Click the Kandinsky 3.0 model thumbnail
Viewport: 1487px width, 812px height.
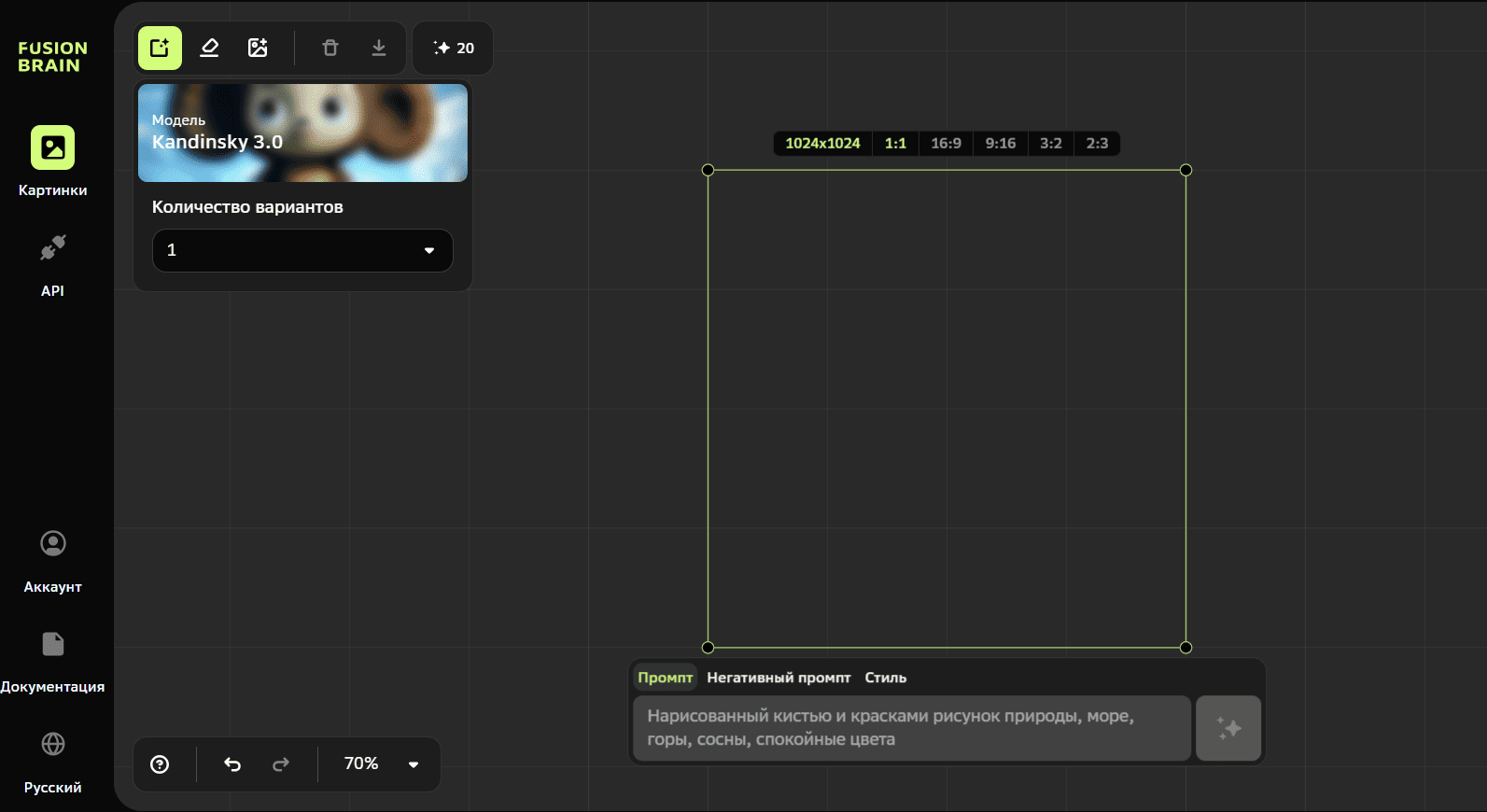click(x=302, y=133)
